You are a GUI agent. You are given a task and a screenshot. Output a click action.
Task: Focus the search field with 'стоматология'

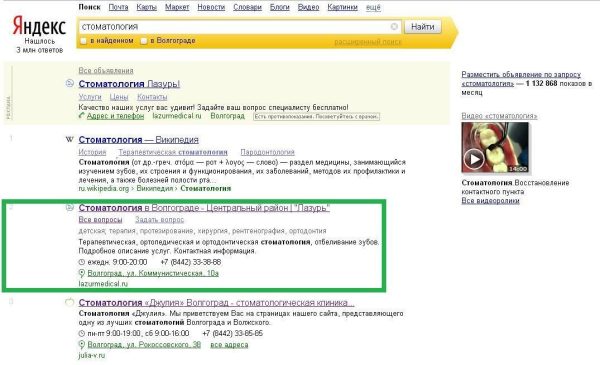(239, 26)
